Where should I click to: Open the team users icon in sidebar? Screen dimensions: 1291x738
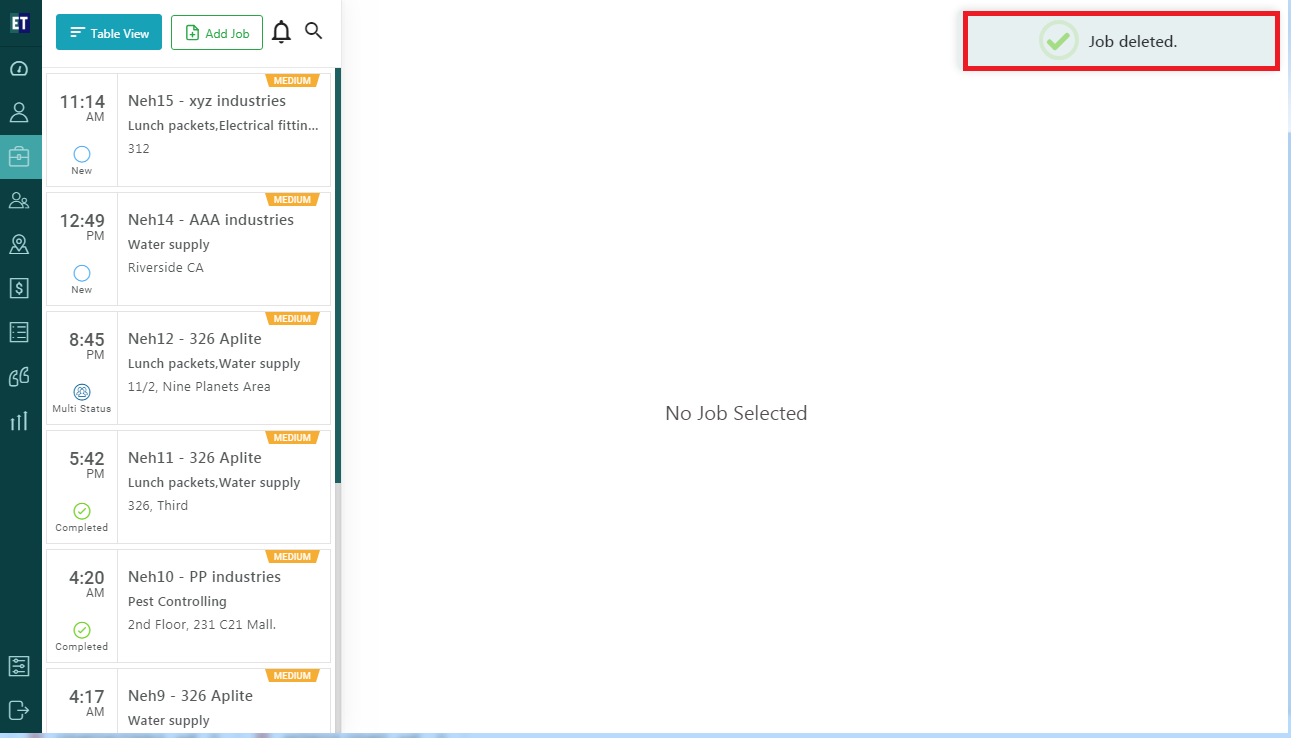(19, 200)
